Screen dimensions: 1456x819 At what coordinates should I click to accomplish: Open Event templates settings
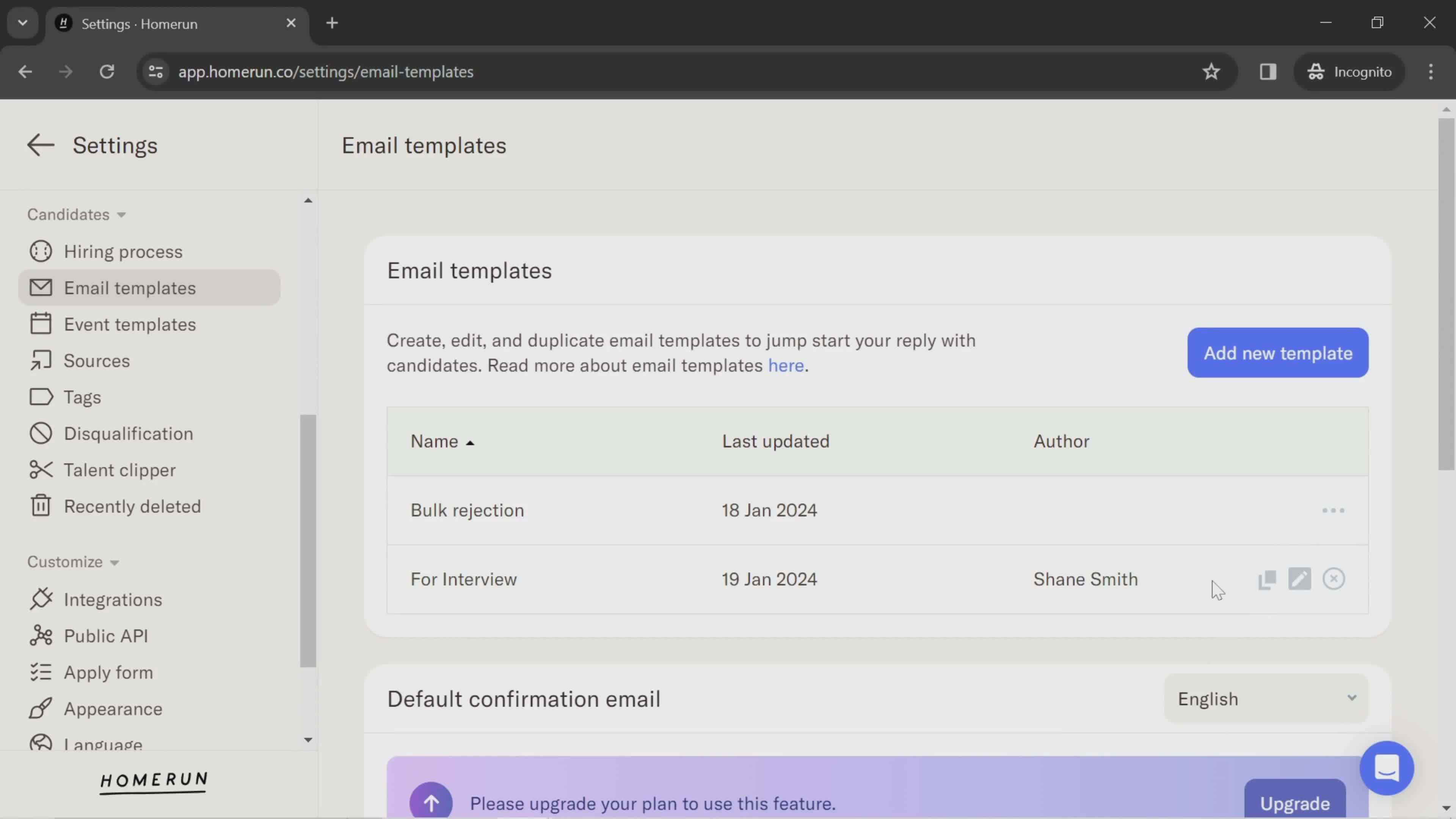coord(129,325)
